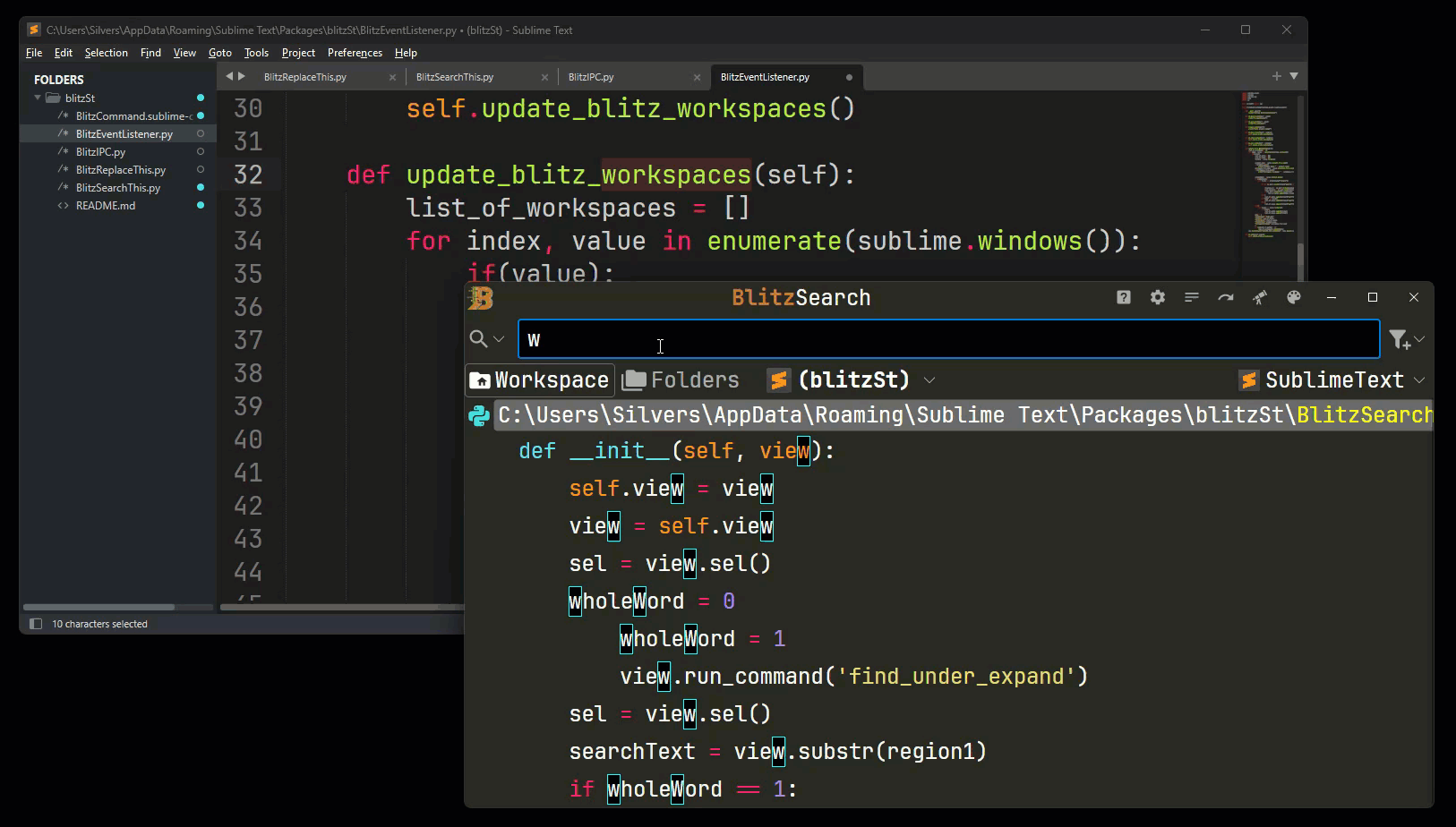The height and width of the screenshot is (827, 1456).
Task: Go to previous tab arrow in Sublime
Action: pyautogui.click(x=229, y=76)
